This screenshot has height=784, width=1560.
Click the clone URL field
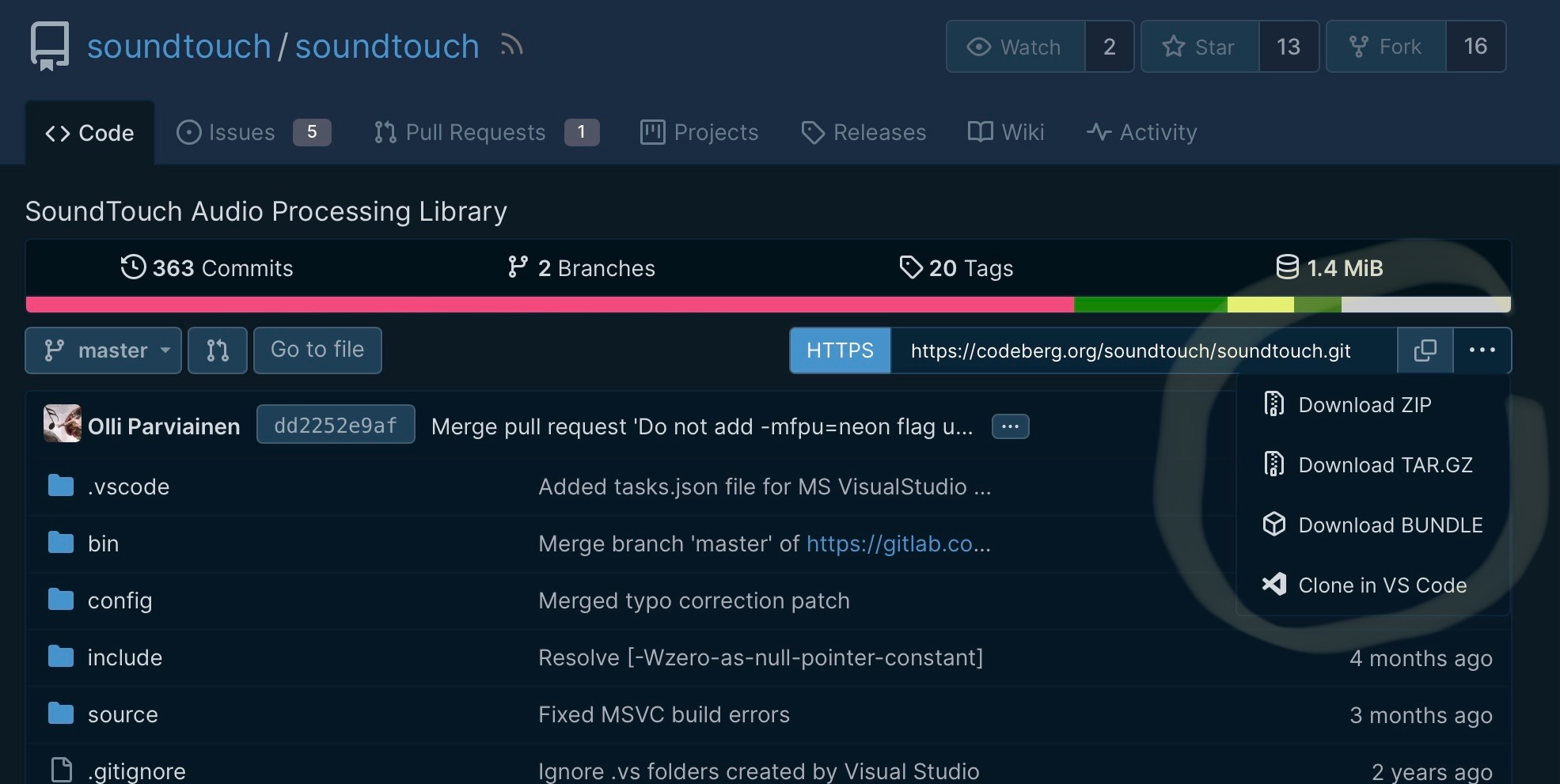click(x=1144, y=350)
